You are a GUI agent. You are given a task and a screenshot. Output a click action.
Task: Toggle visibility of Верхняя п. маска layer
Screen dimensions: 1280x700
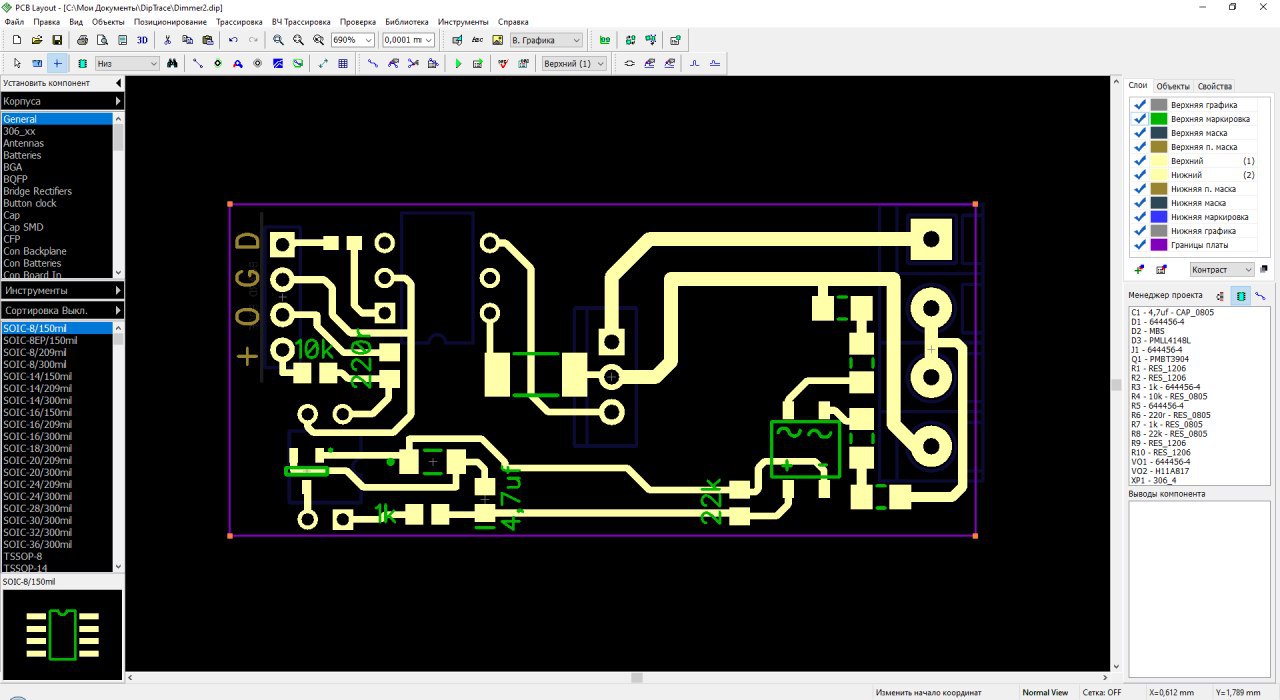1139,146
